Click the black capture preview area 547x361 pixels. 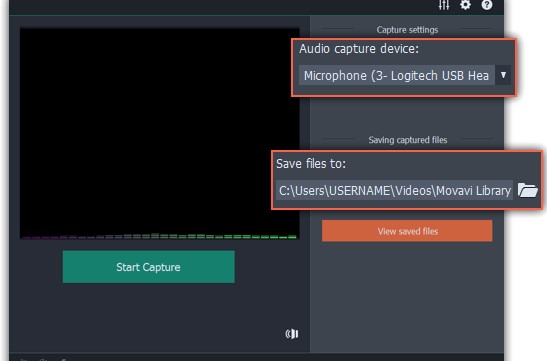click(159, 129)
